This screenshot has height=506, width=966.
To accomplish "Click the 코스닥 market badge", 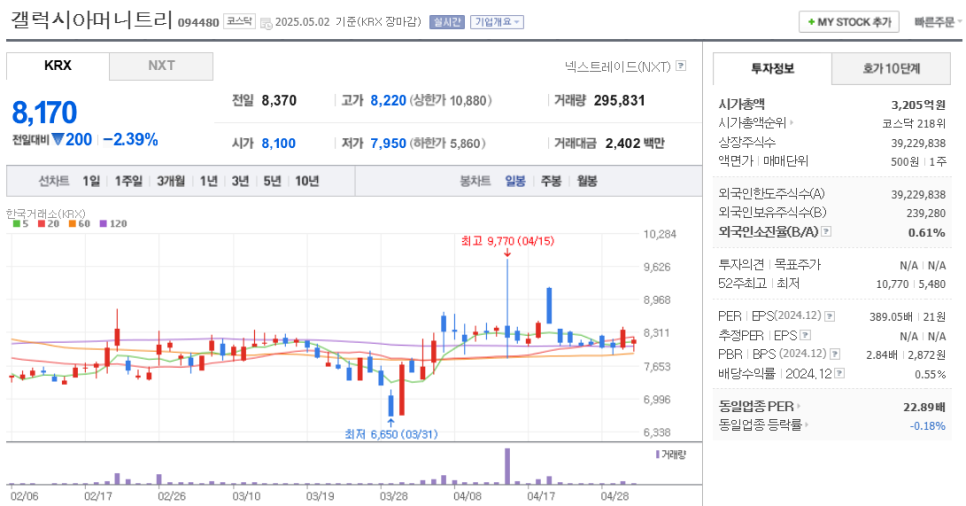I will click(239, 22).
